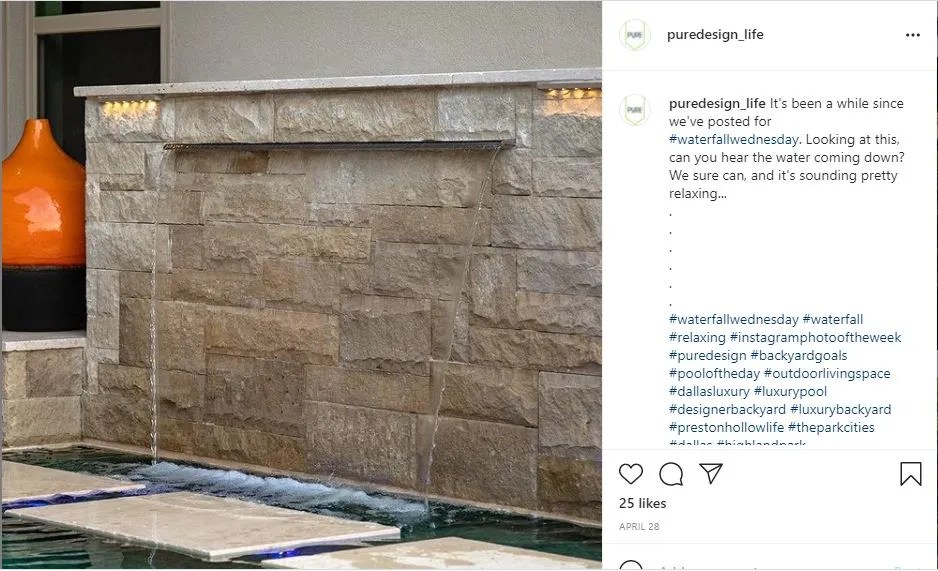This screenshot has width=938, height=571.
Task: Open the #backyardgoals hashtag
Action: [799, 355]
